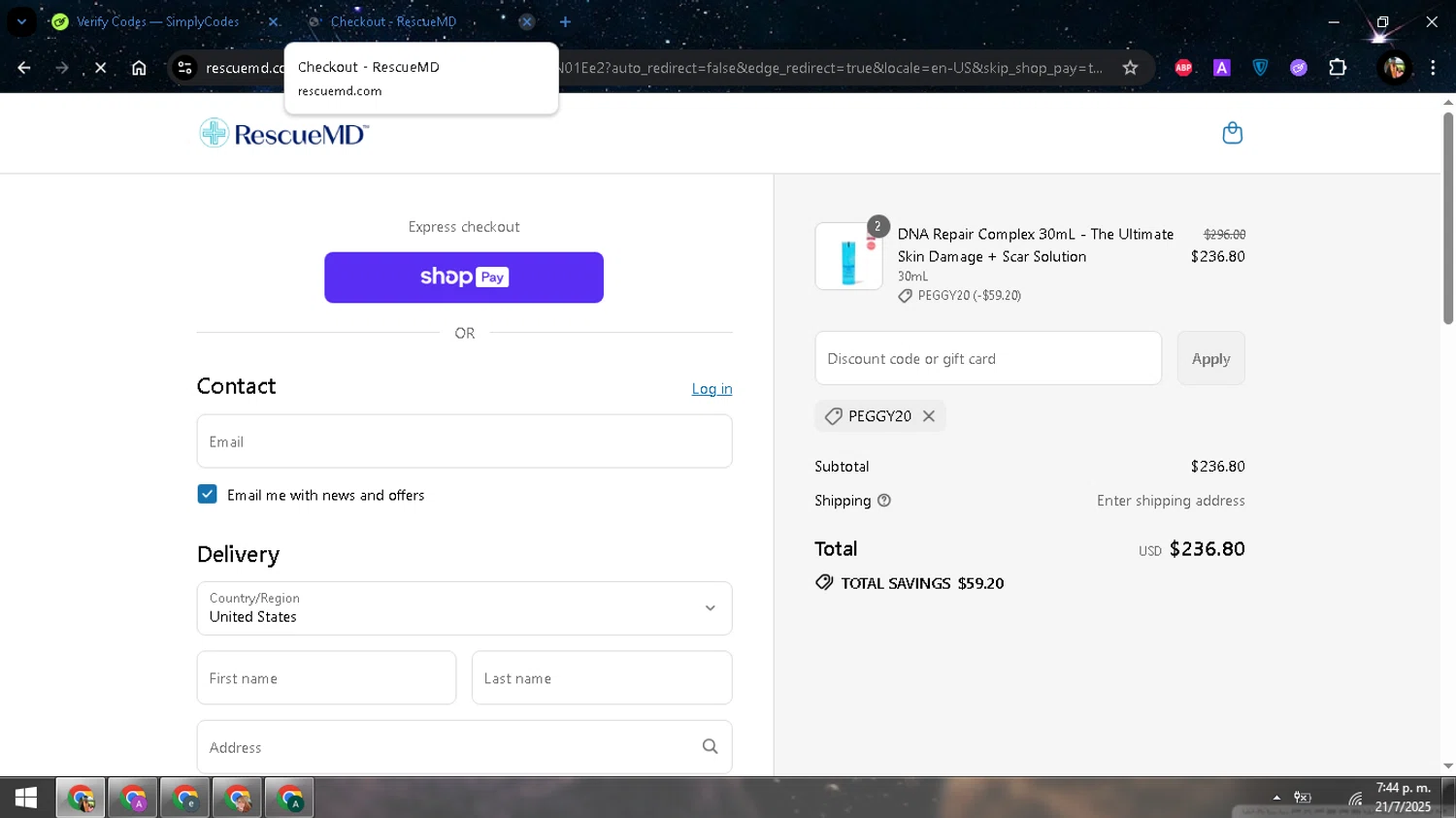
Task: Go back to previous page
Action: (x=24, y=68)
